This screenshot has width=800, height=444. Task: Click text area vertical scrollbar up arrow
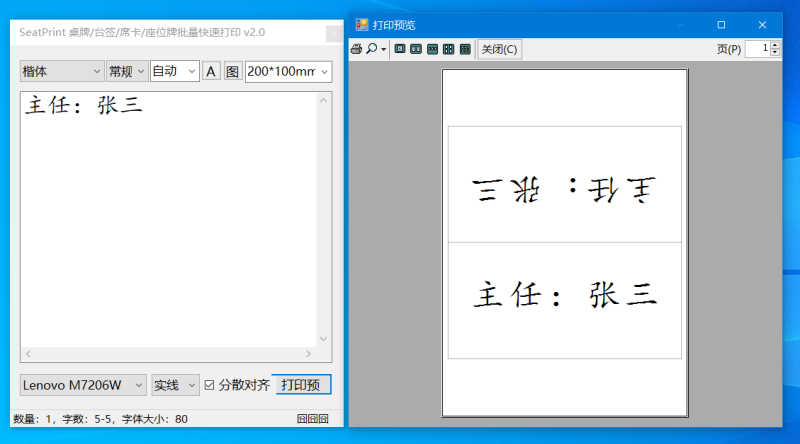tap(323, 100)
